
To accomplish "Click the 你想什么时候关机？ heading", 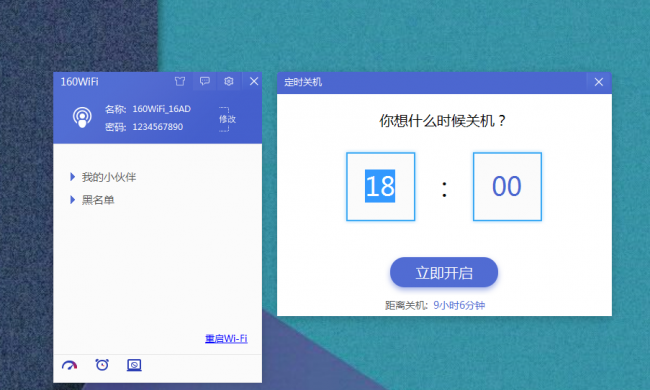I will 443,121.
